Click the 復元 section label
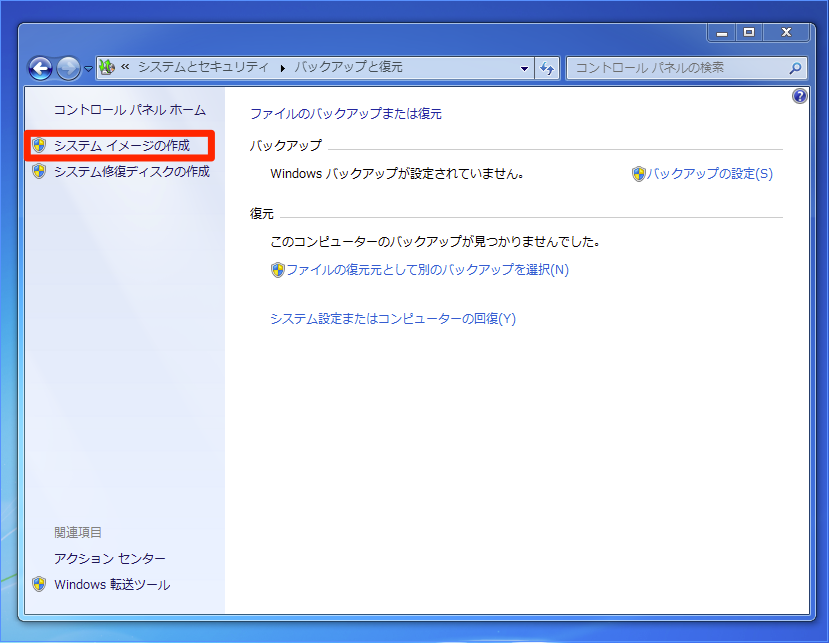Image resolution: width=829 pixels, height=643 pixels. (262, 214)
